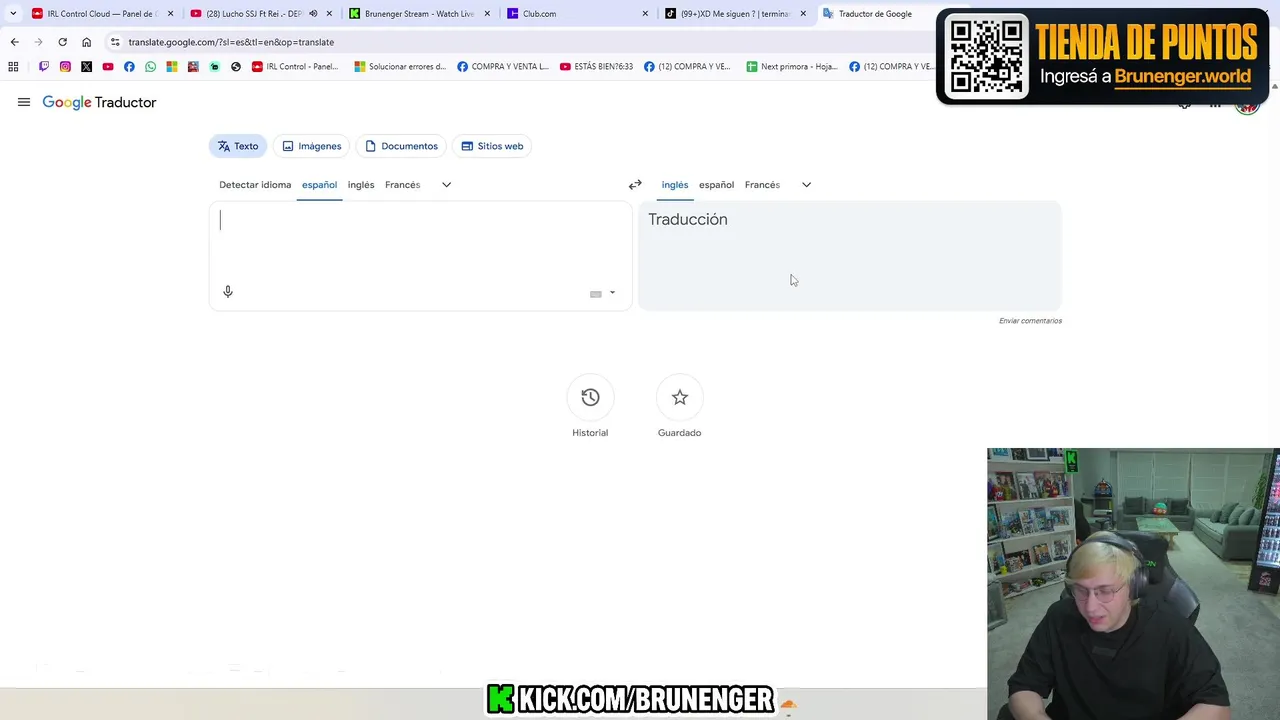Switch to the Imágenes translation mode
1280x720 pixels.
tap(312, 146)
